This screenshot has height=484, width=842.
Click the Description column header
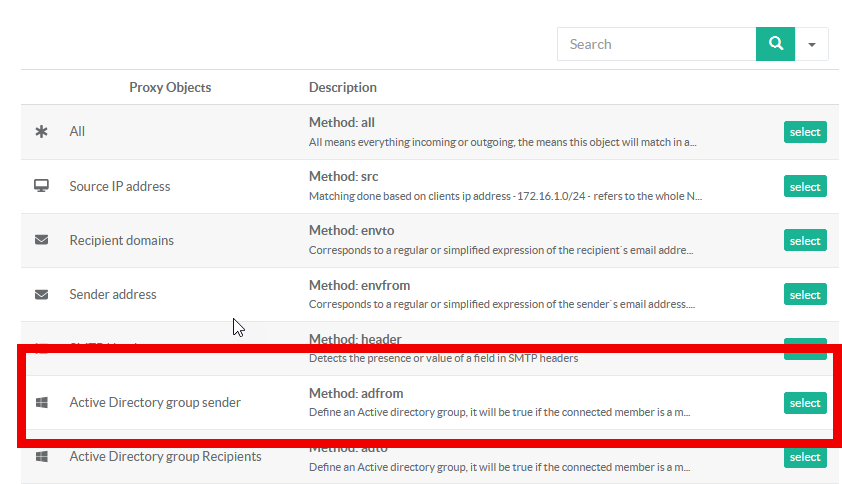(343, 87)
